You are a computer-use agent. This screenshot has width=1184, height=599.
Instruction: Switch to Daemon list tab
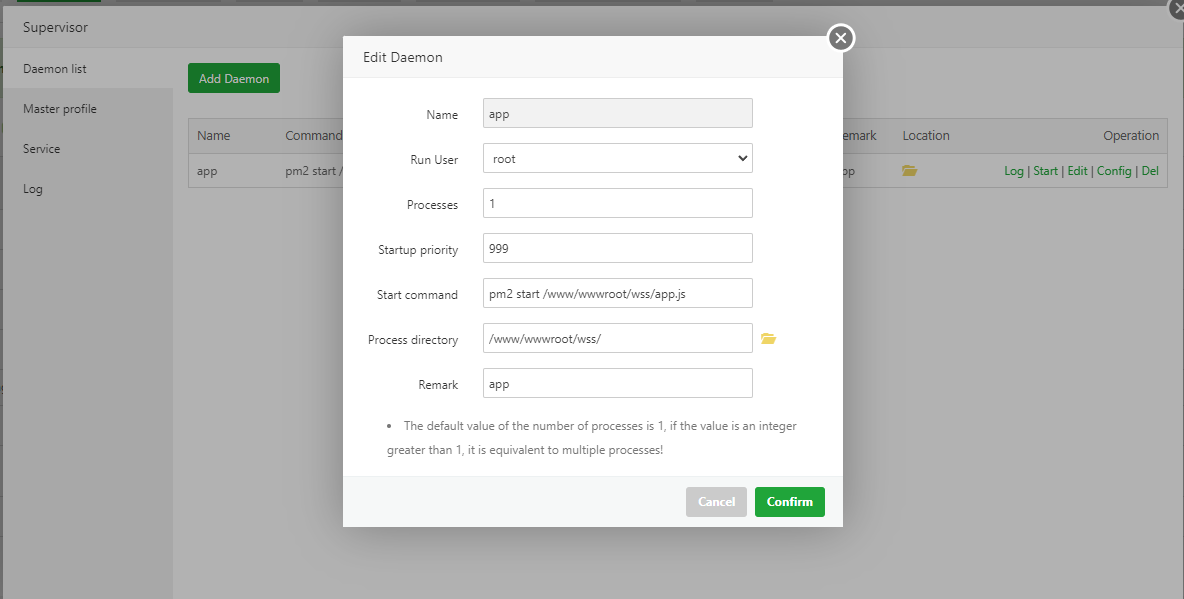coord(55,69)
